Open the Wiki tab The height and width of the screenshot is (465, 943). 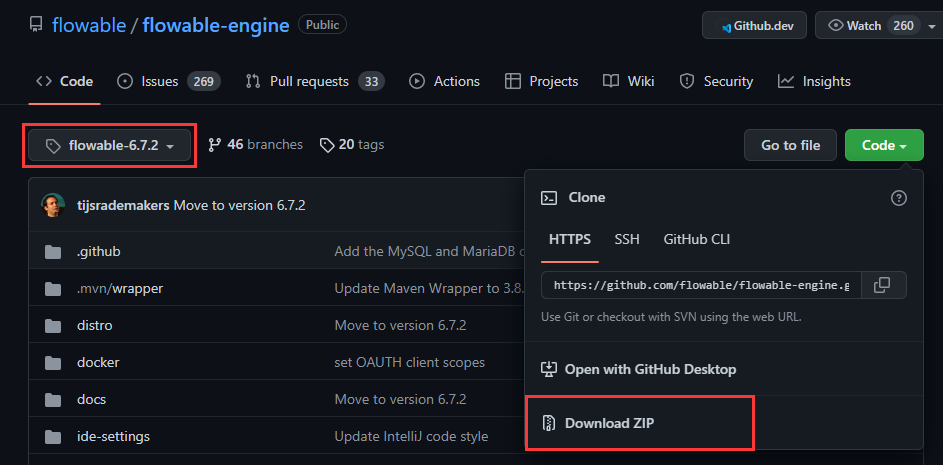(x=628, y=81)
